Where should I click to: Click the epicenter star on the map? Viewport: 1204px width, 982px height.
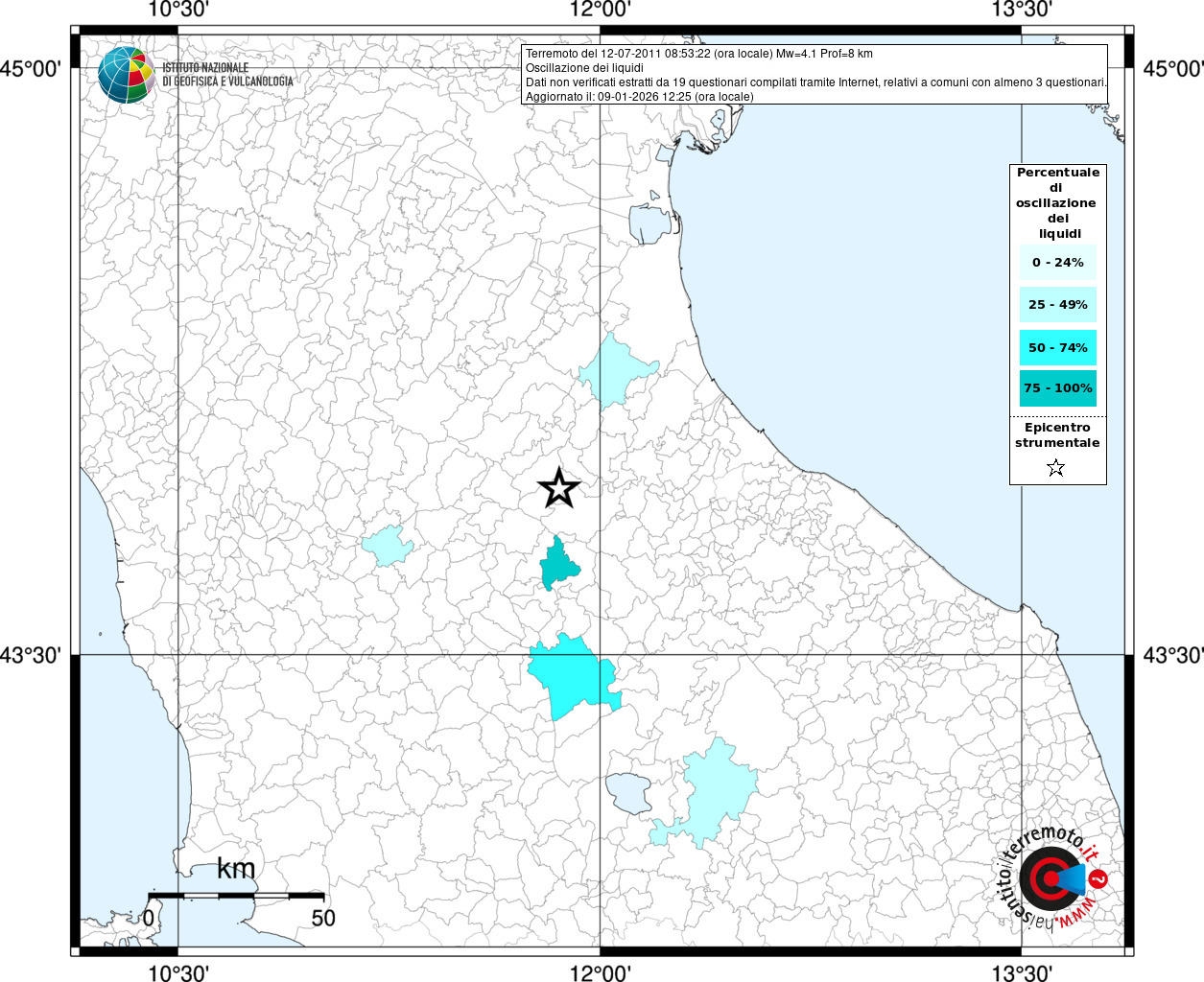pos(559,488)
